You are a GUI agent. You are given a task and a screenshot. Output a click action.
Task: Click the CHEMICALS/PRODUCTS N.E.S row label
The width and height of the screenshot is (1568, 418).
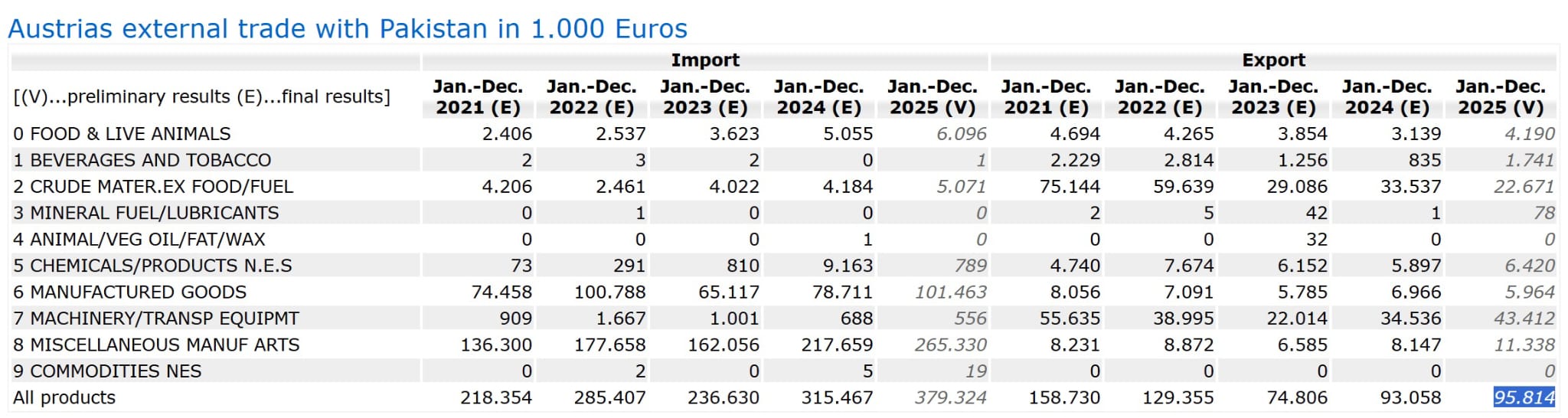[152, 266]
